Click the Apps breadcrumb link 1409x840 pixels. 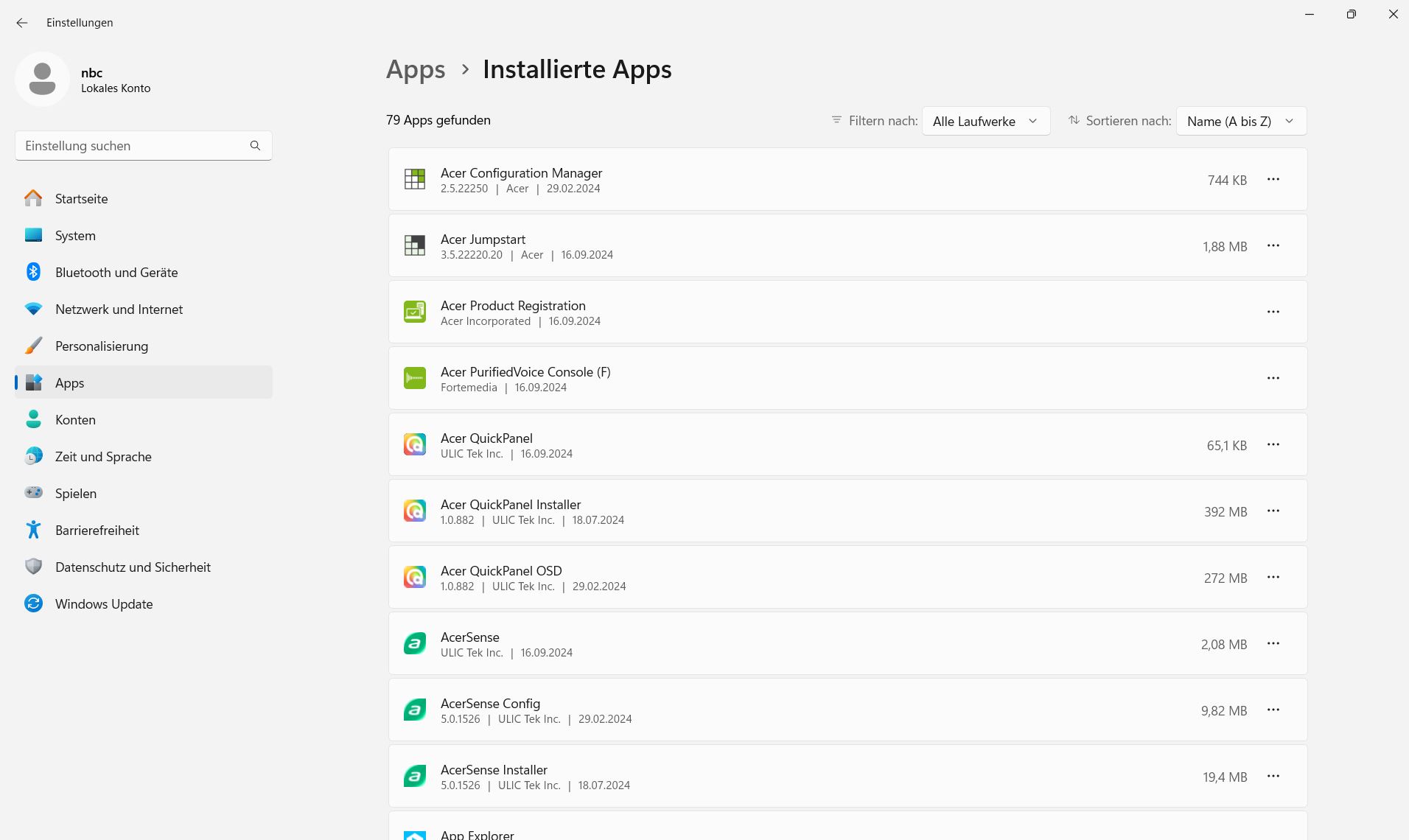(x=416, y=69)
